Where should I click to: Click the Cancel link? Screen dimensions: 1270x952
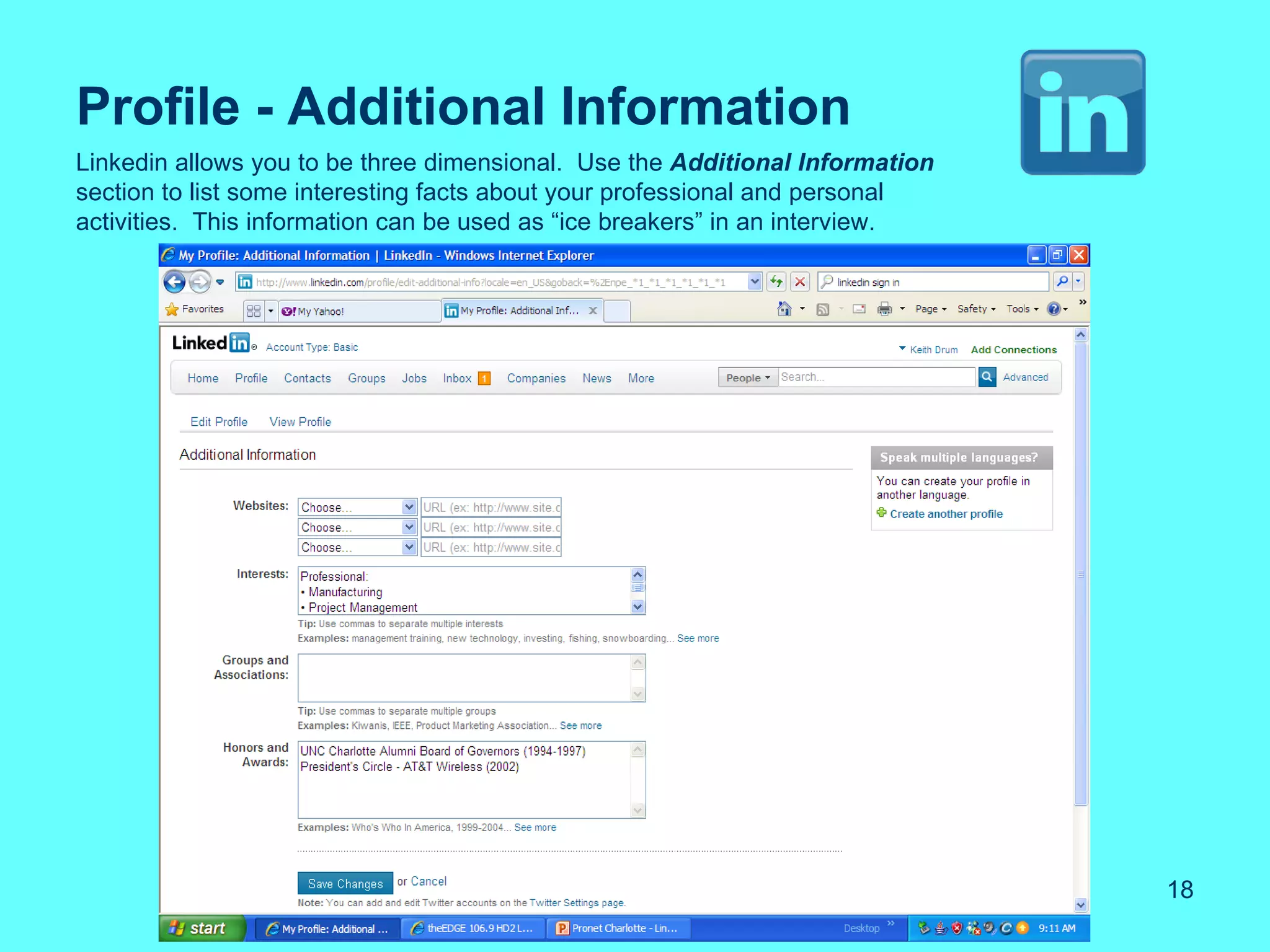point(429,881)
